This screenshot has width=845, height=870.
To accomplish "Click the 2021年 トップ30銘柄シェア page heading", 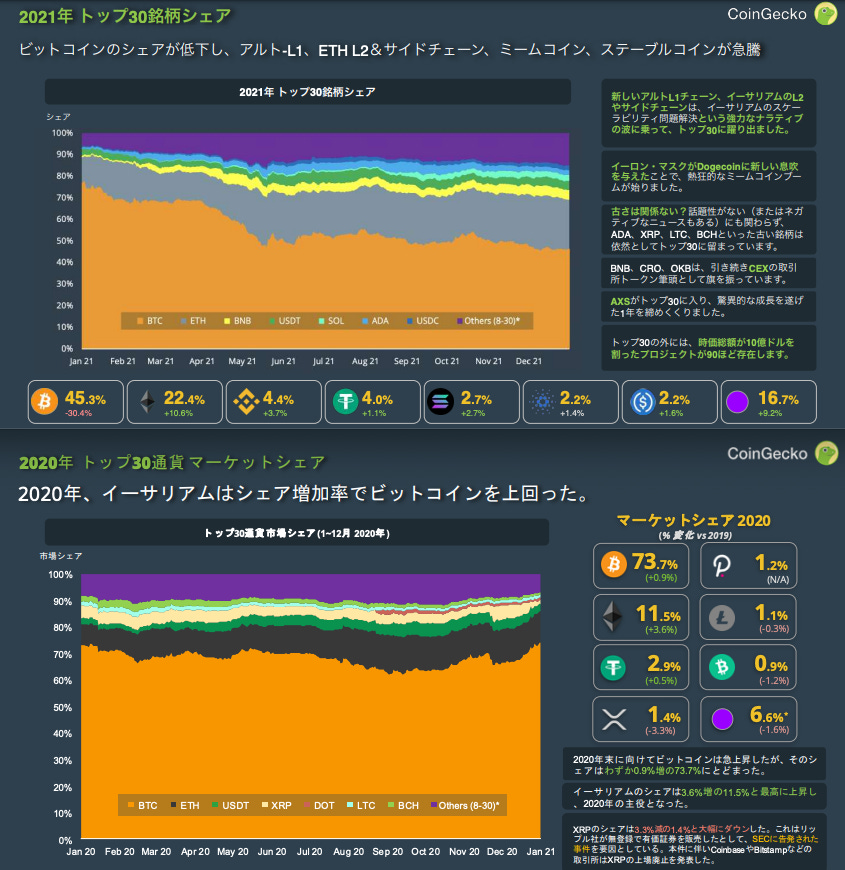I will [x=125, y=16].
